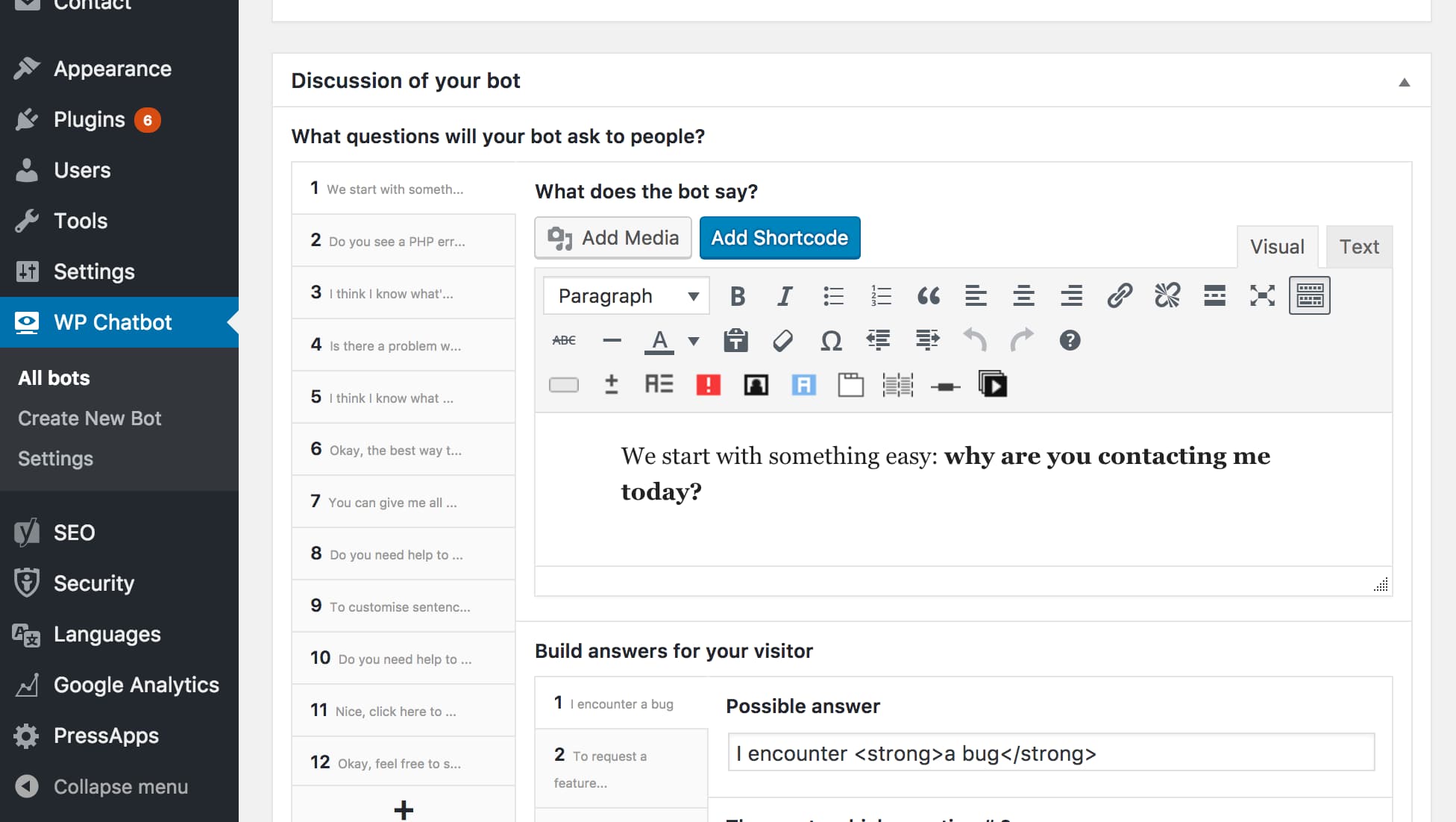Click Add Media button

614,238
